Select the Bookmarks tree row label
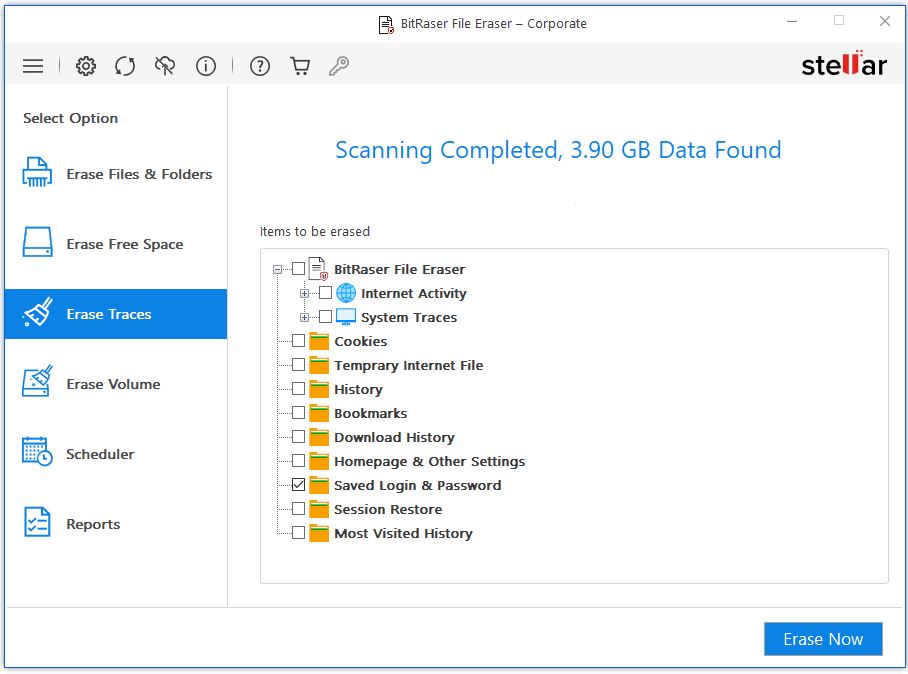Screen dimensions: 908x674 [x=371, y=413]
